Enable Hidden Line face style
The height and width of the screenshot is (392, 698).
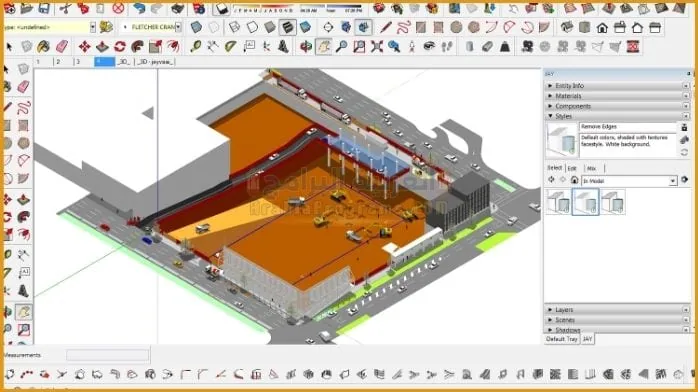click(x=252, y=27)
